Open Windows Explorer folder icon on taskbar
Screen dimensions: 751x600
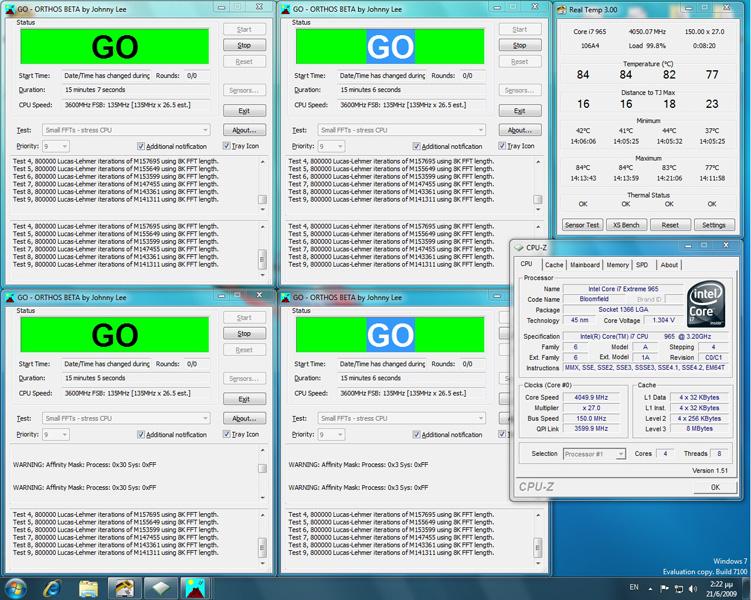pos(88,589)
